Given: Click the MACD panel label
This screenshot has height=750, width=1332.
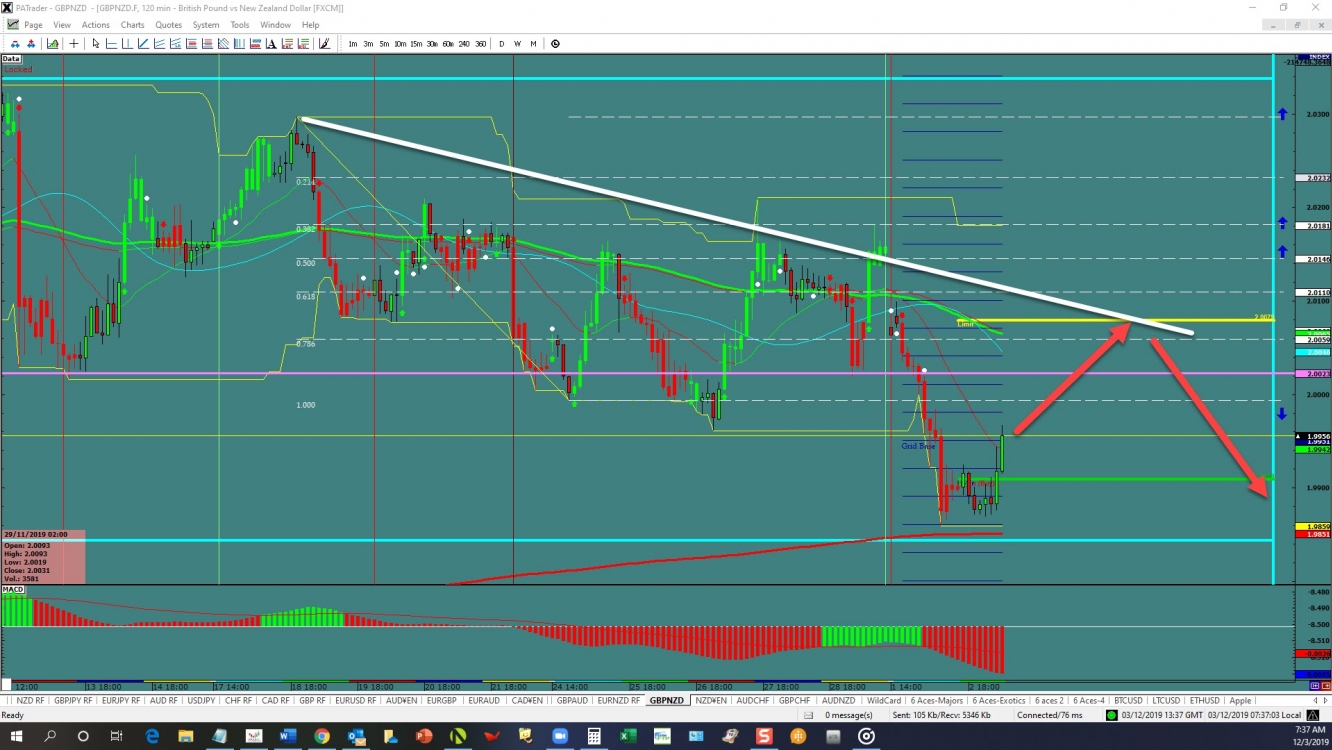Looking at the screenshot, I should 13,590.
